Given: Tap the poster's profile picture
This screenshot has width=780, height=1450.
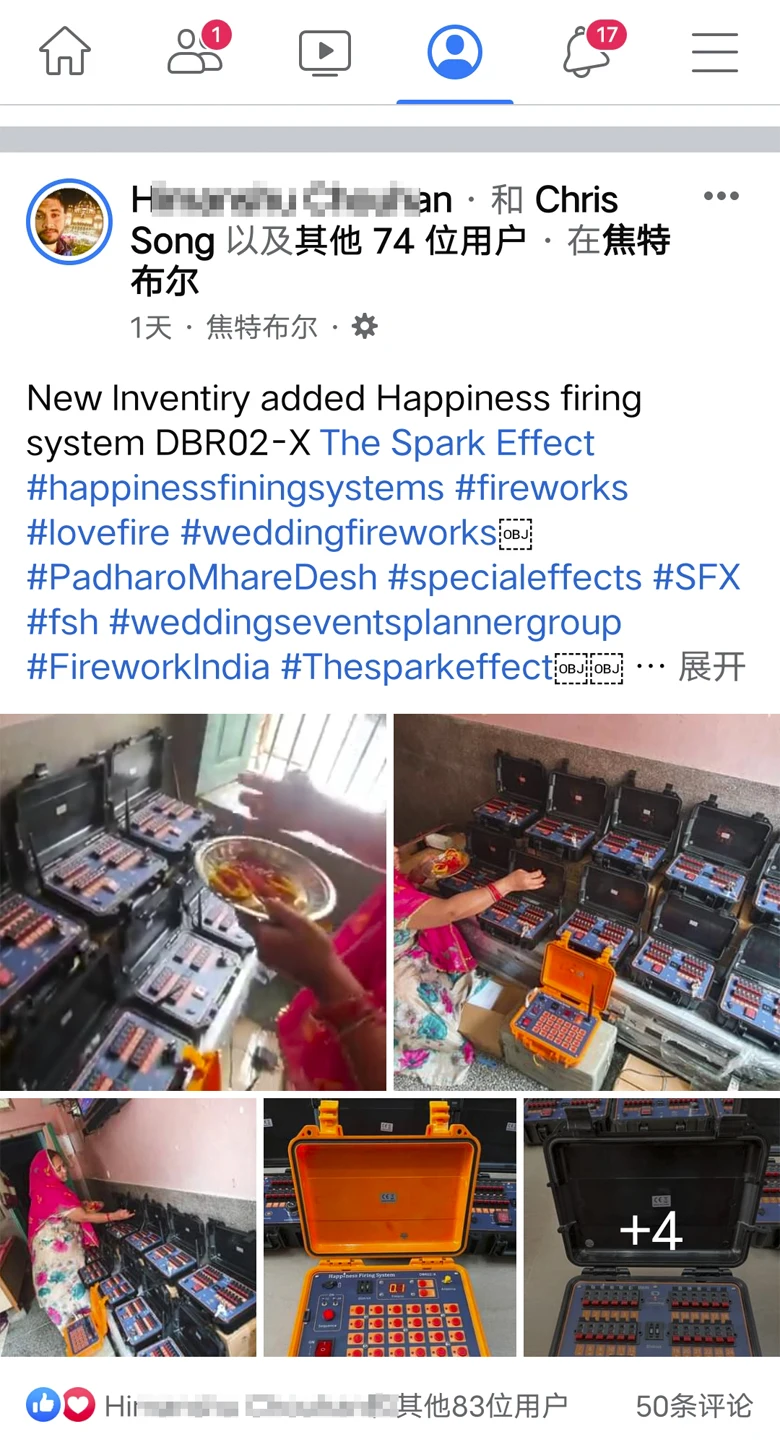Looking at the screenshot, I should click(69, 222).
